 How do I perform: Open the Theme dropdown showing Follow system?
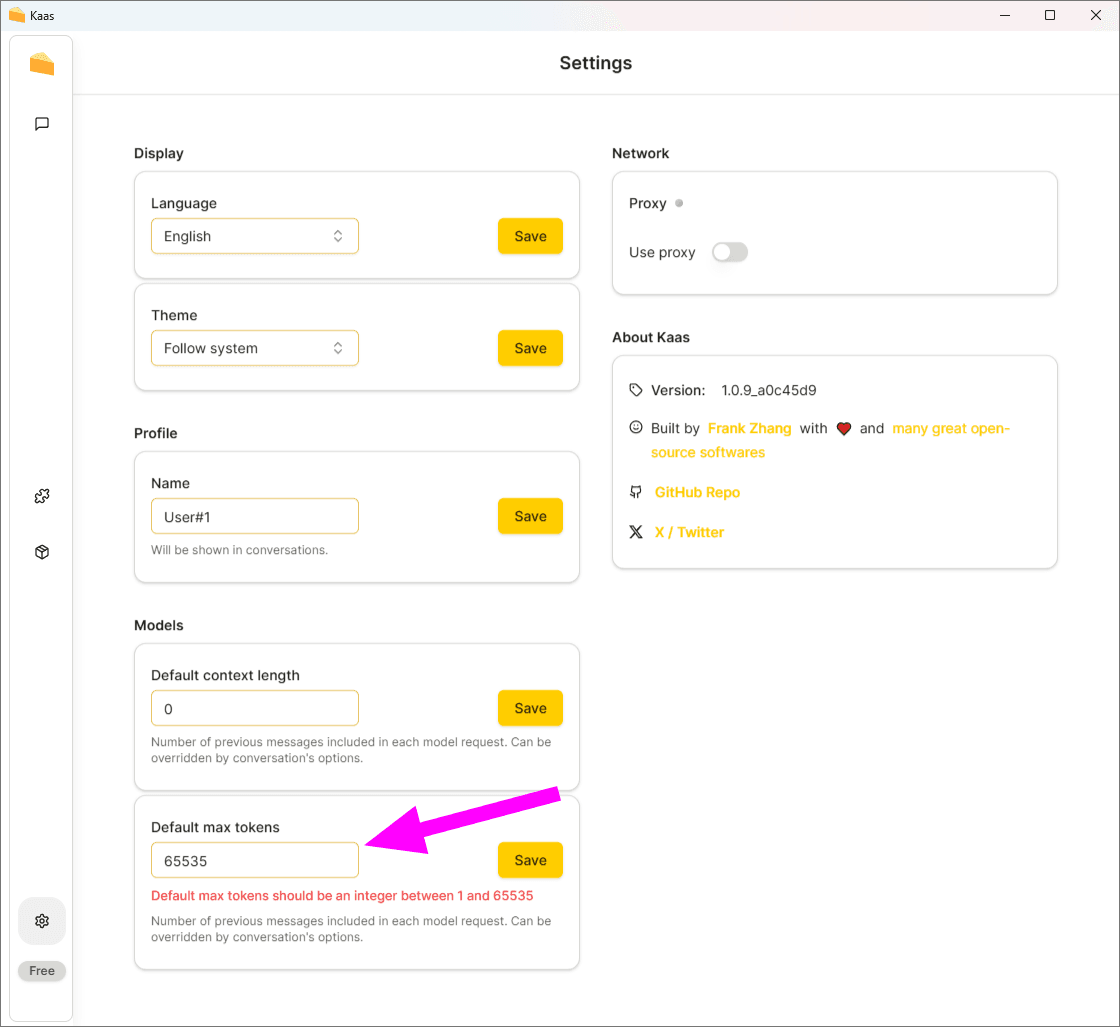coord(254,348)
